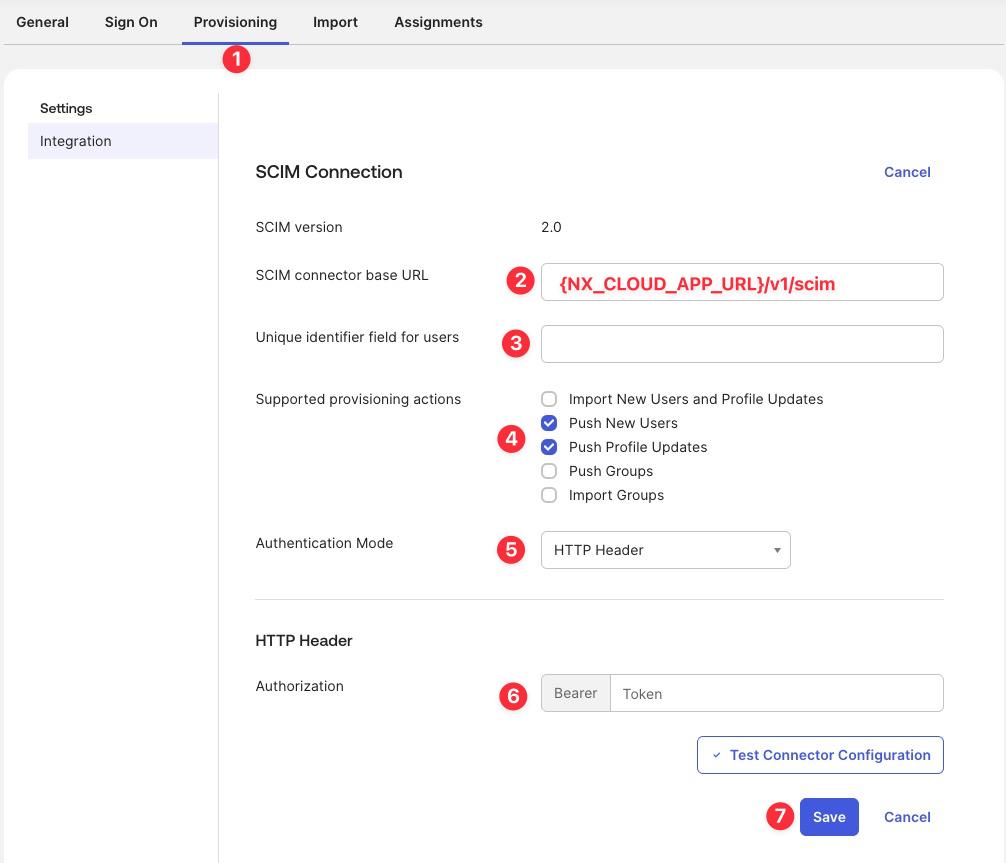Click the top Cancel link
This screenshot has height=863, width=1006.
click(906, 171)
